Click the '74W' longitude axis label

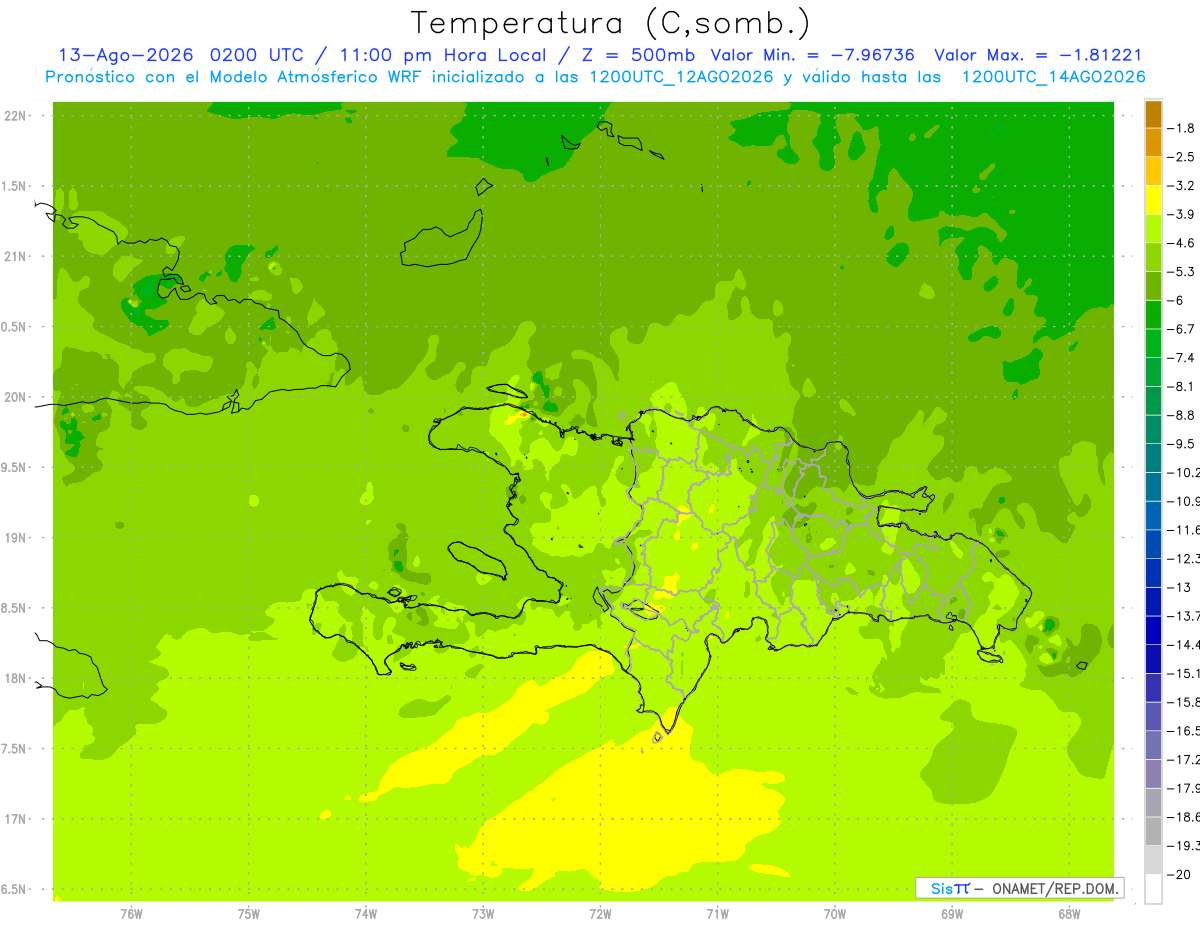[366, 914]
